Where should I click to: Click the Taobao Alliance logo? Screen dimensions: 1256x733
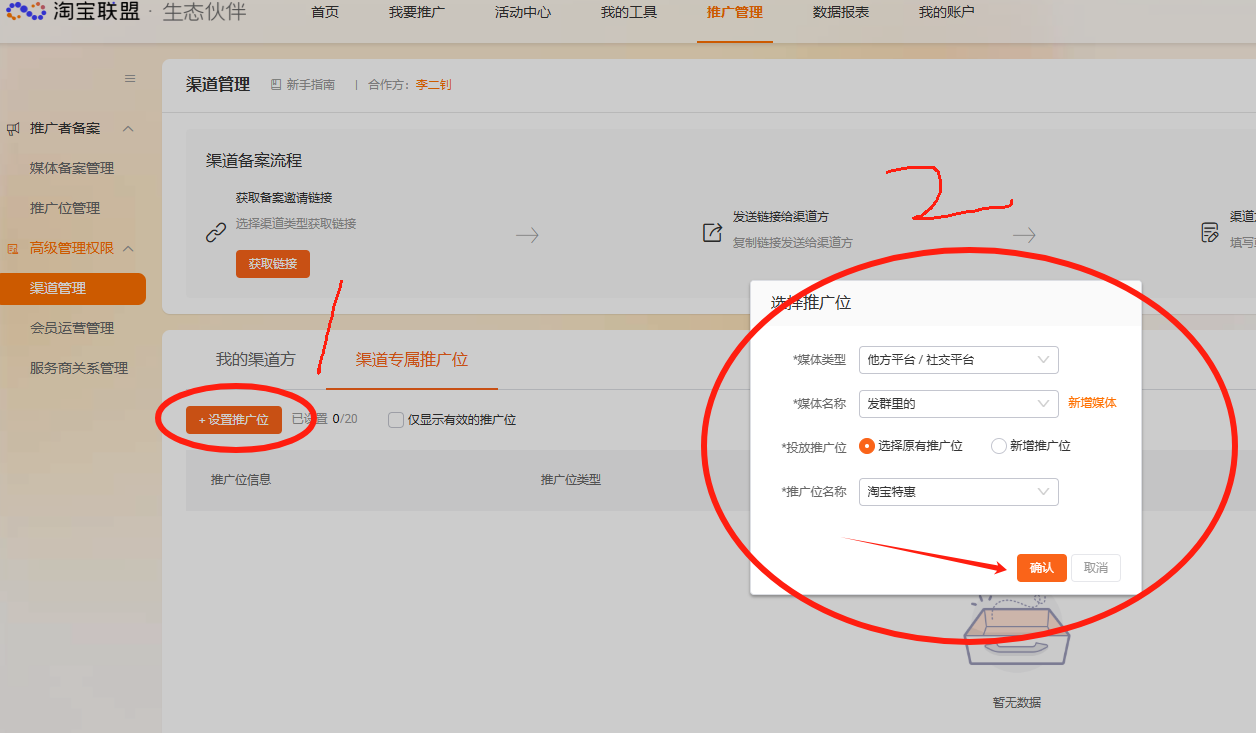coord(73,12)
